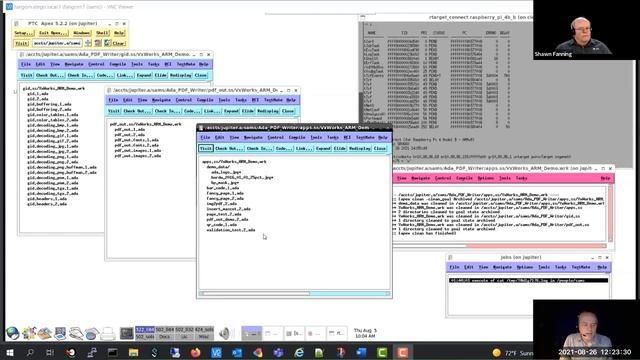Click Elide in the pdf_out.ss window toolbar
The image size is (640, 360).
[248, 111]
